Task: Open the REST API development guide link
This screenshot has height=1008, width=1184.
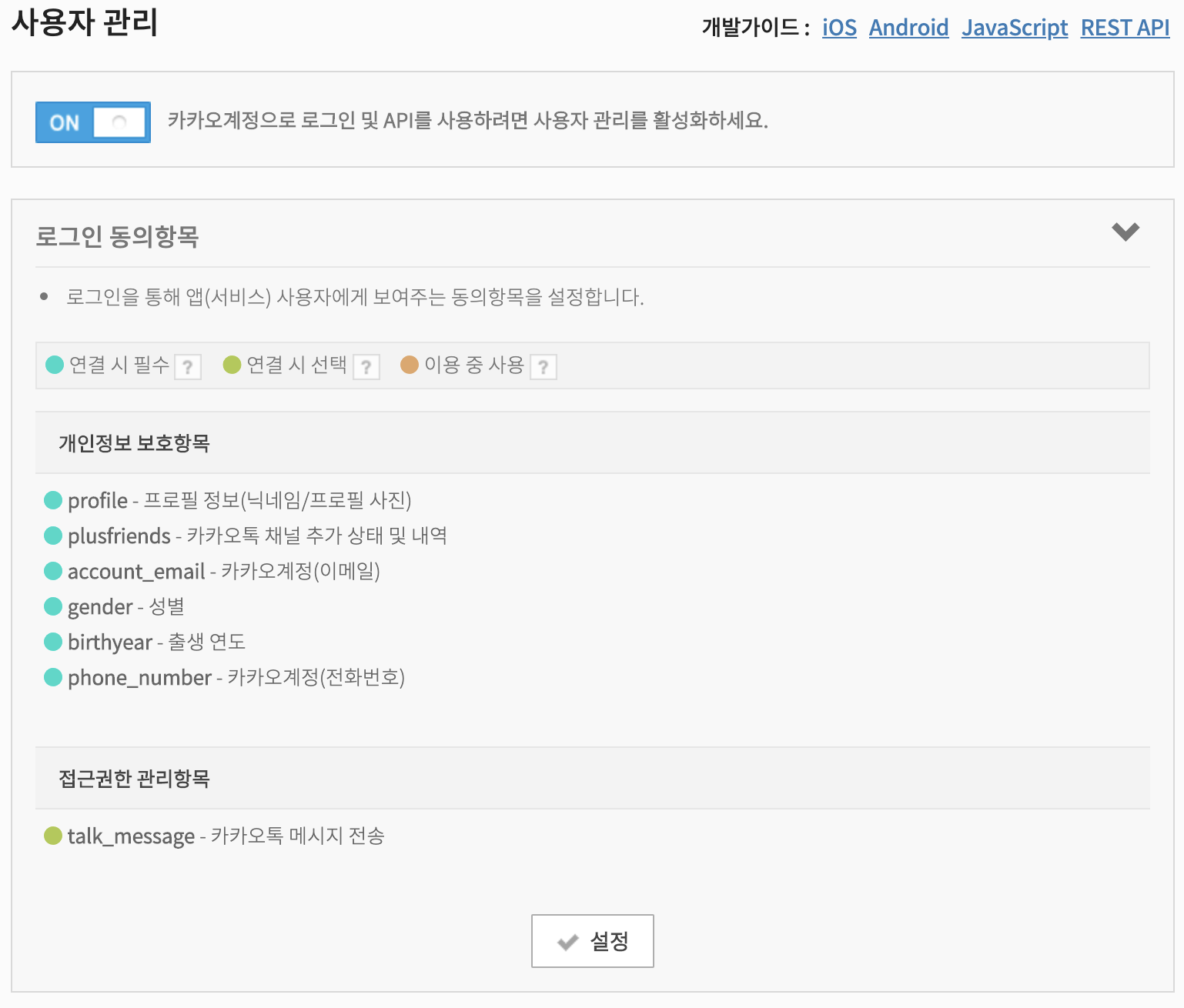Action: coord(1125,28)
